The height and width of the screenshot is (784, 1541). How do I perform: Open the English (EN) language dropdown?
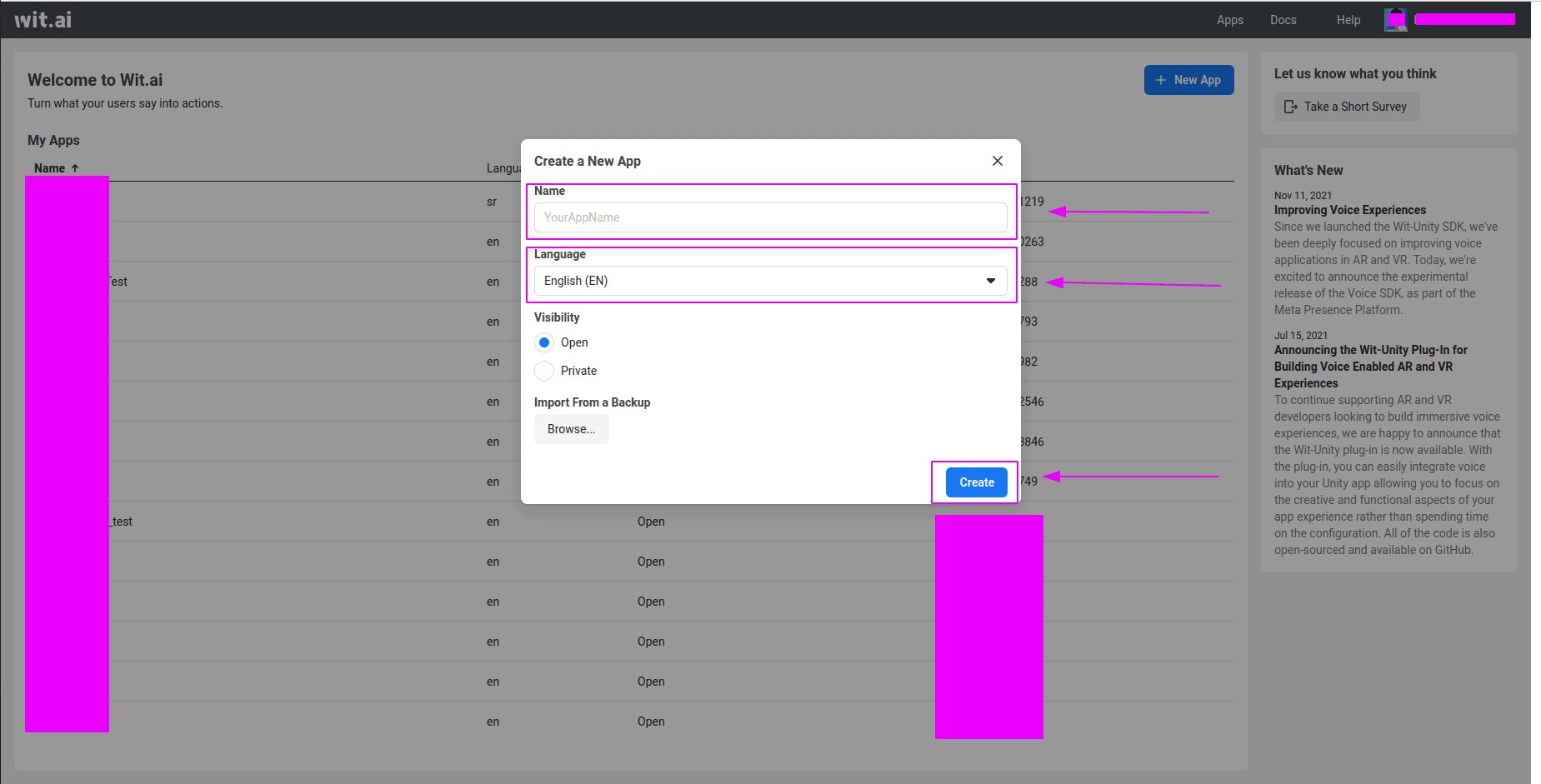pyautogui.click(x=770, y=281)
